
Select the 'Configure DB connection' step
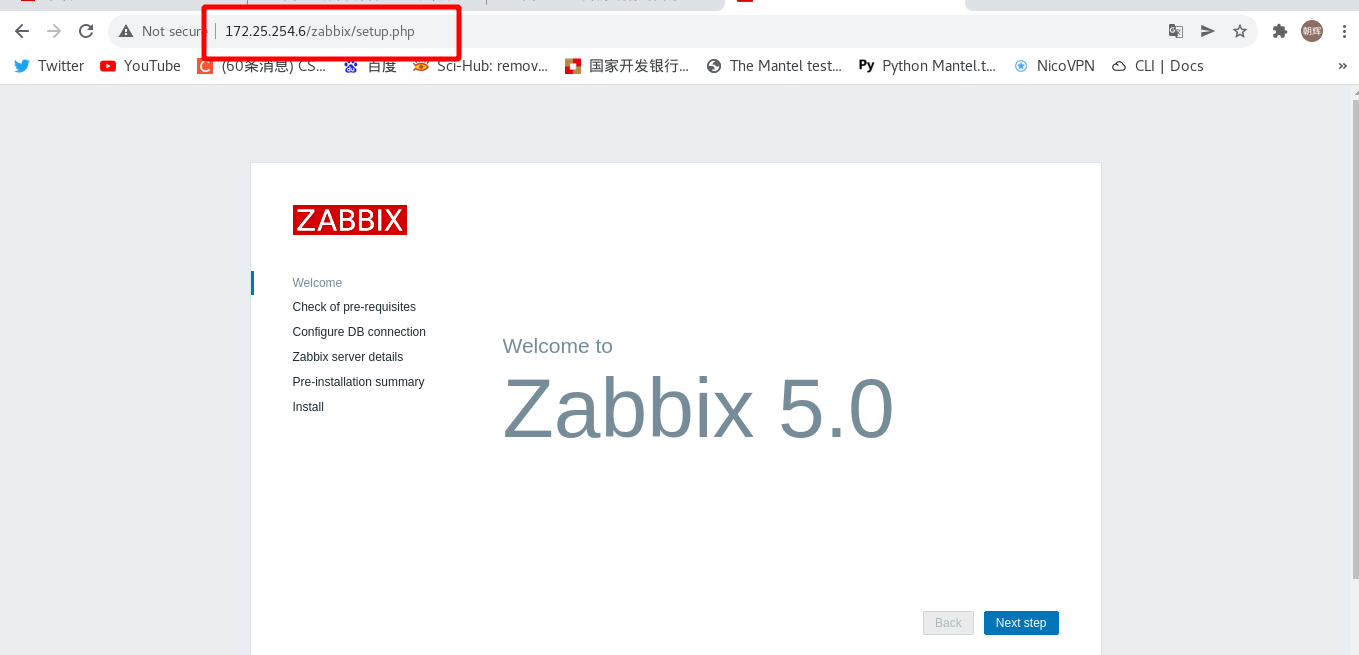[x=358, y=331]
